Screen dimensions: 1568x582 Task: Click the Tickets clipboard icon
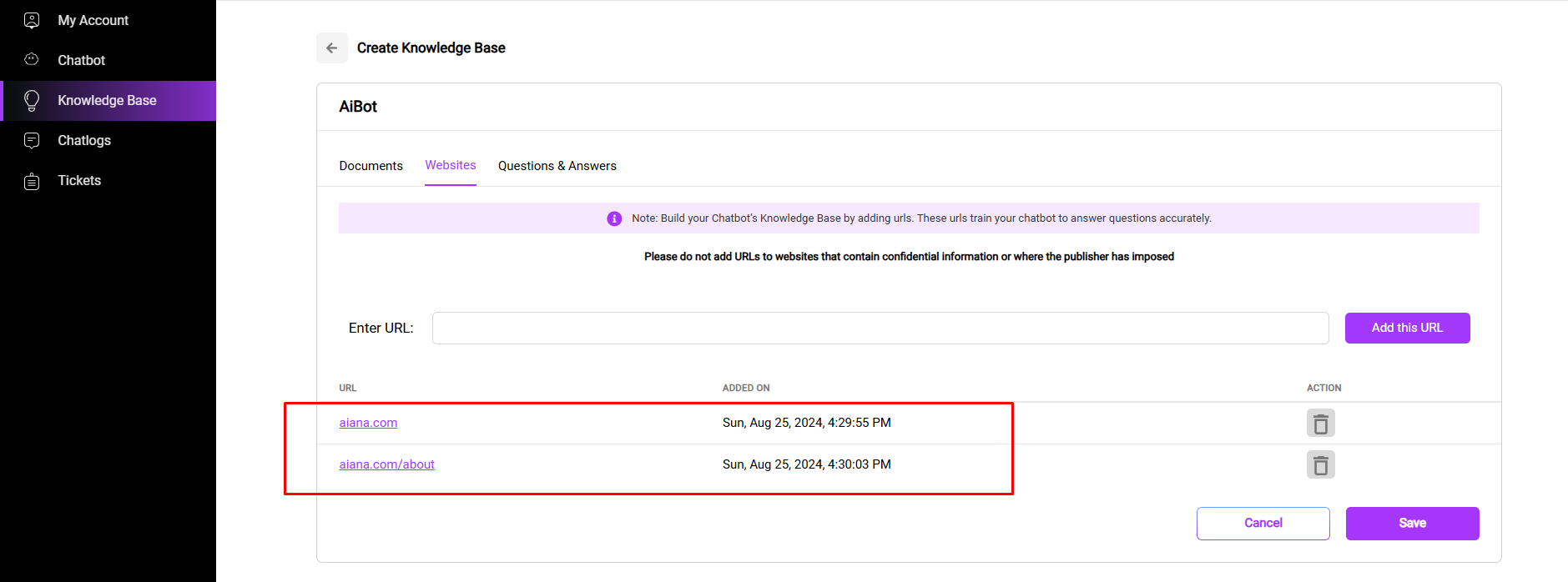pyautogui.click(x=32, y=181)
